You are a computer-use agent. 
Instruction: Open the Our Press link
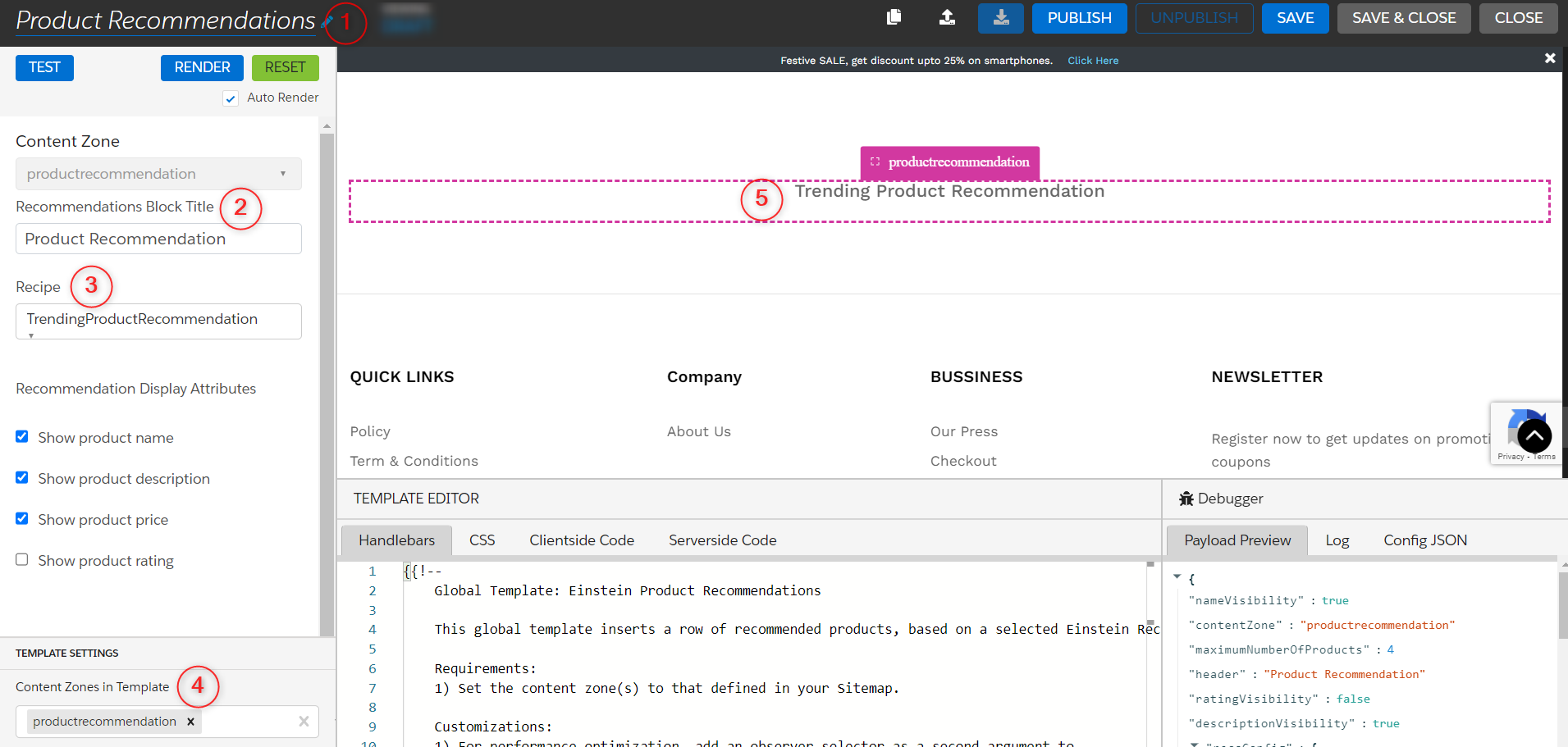(x=964, y=431)
